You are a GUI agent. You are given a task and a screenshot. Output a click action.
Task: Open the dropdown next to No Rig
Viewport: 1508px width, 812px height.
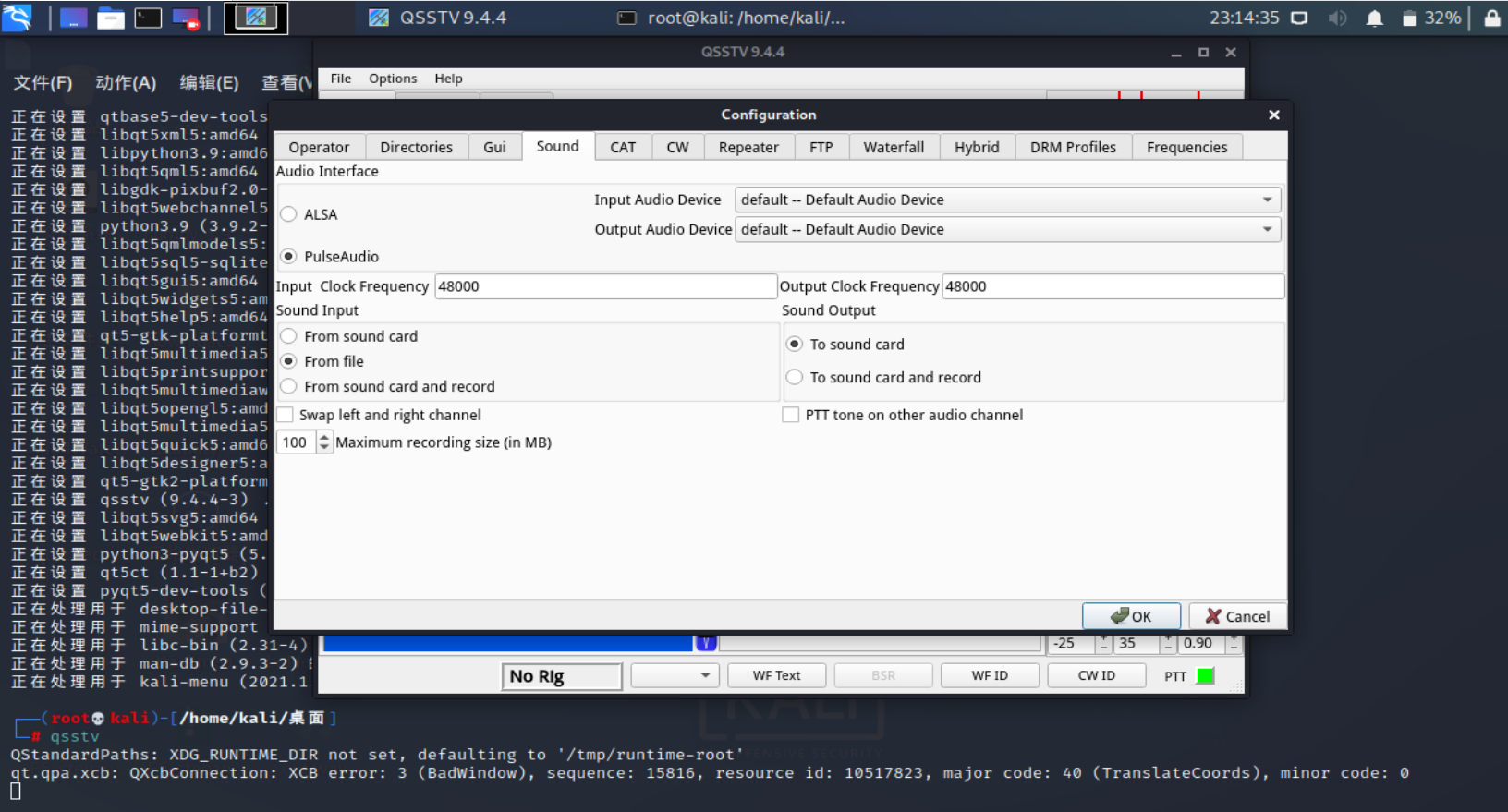pyautogui.click(x=675, y=676)
